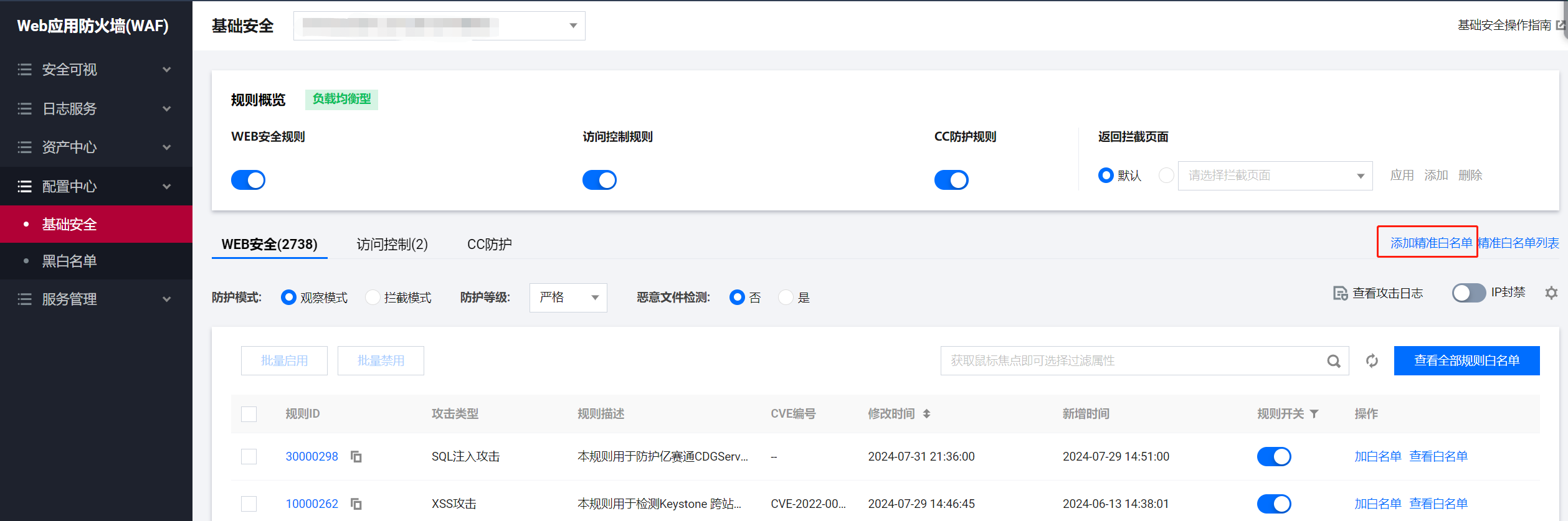The image size is (1568, 521).
Task: Click the 添加精准白名单 link
Action: 1430,243
